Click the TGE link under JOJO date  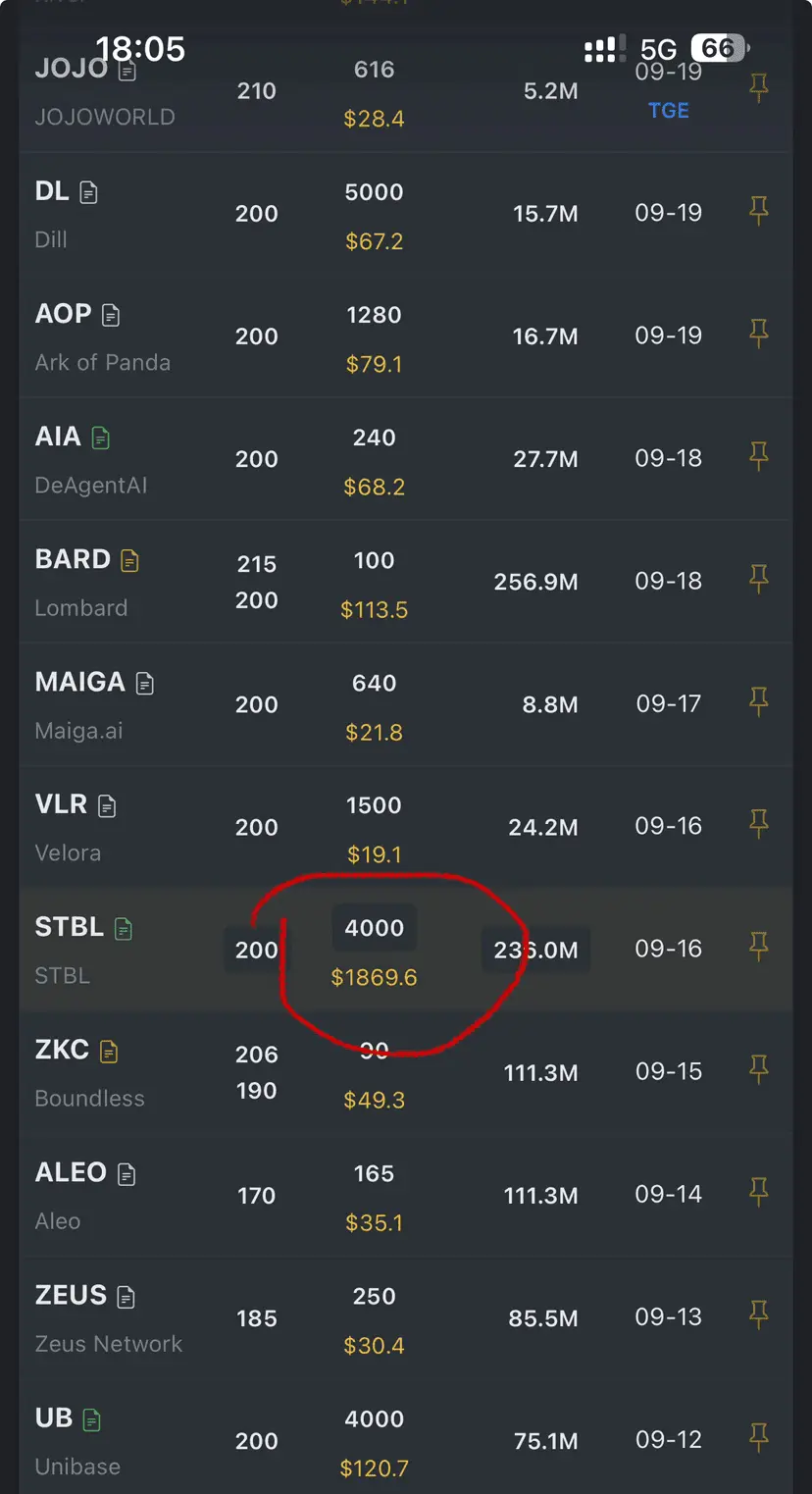(669, 111)
